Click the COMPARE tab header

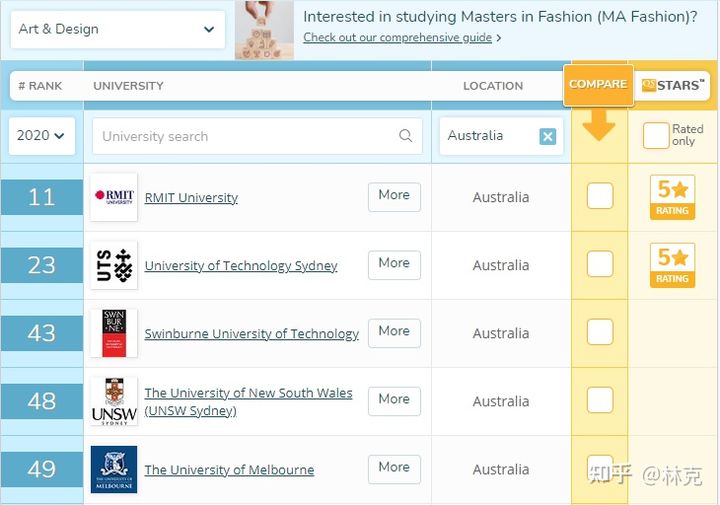[598, 84]
